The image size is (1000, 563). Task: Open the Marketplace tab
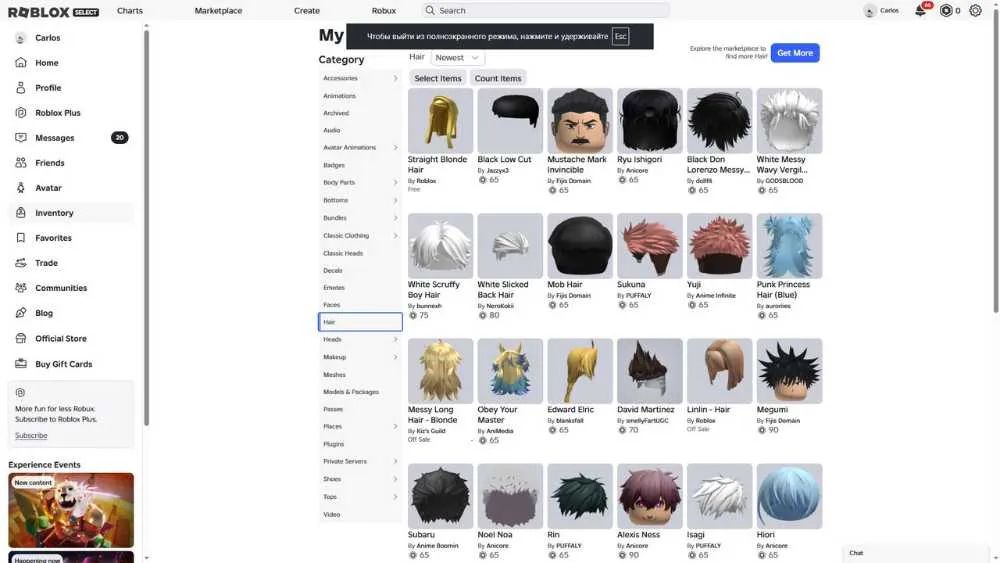click(x=218, y=11)
